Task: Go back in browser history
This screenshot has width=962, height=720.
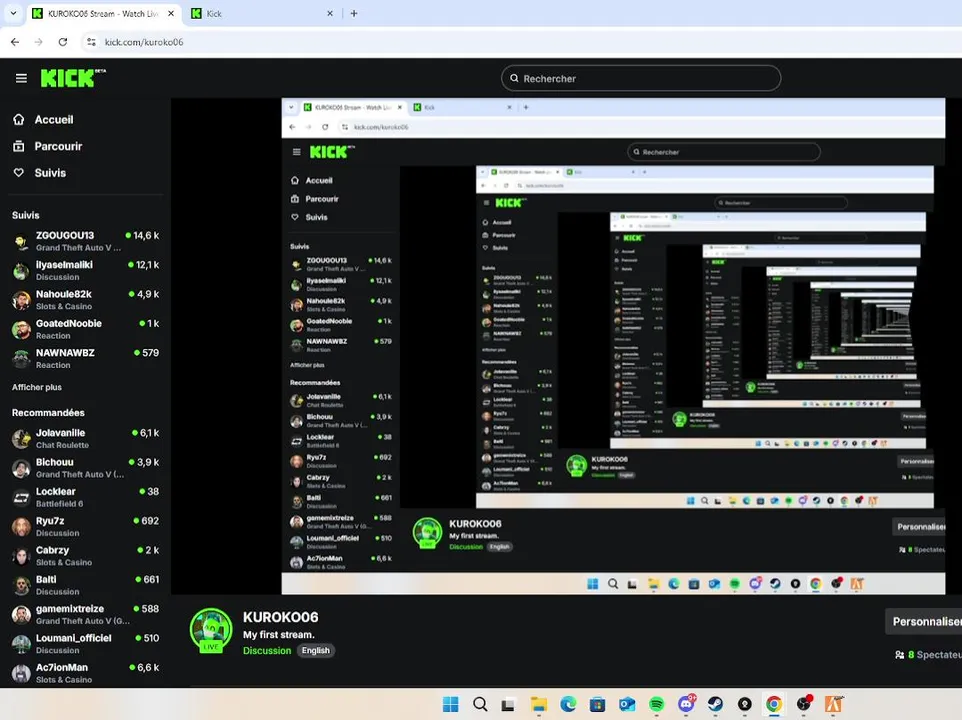Action: tap(15, 42)
